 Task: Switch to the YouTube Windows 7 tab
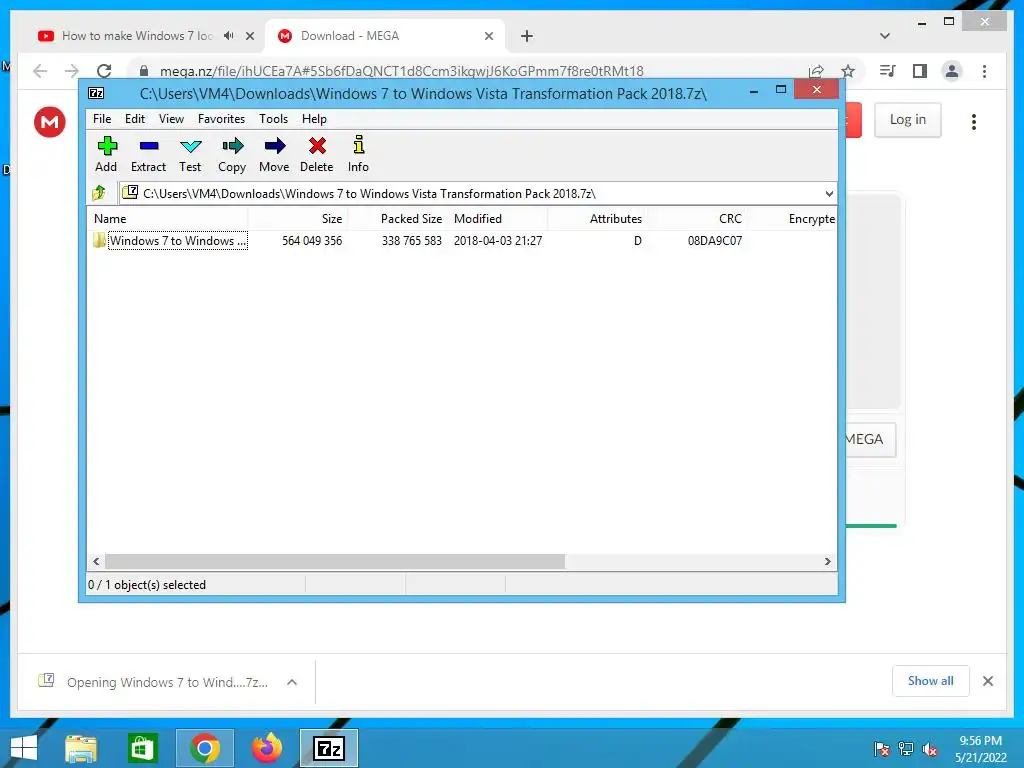pyautogui.click(x=137, y=36)
